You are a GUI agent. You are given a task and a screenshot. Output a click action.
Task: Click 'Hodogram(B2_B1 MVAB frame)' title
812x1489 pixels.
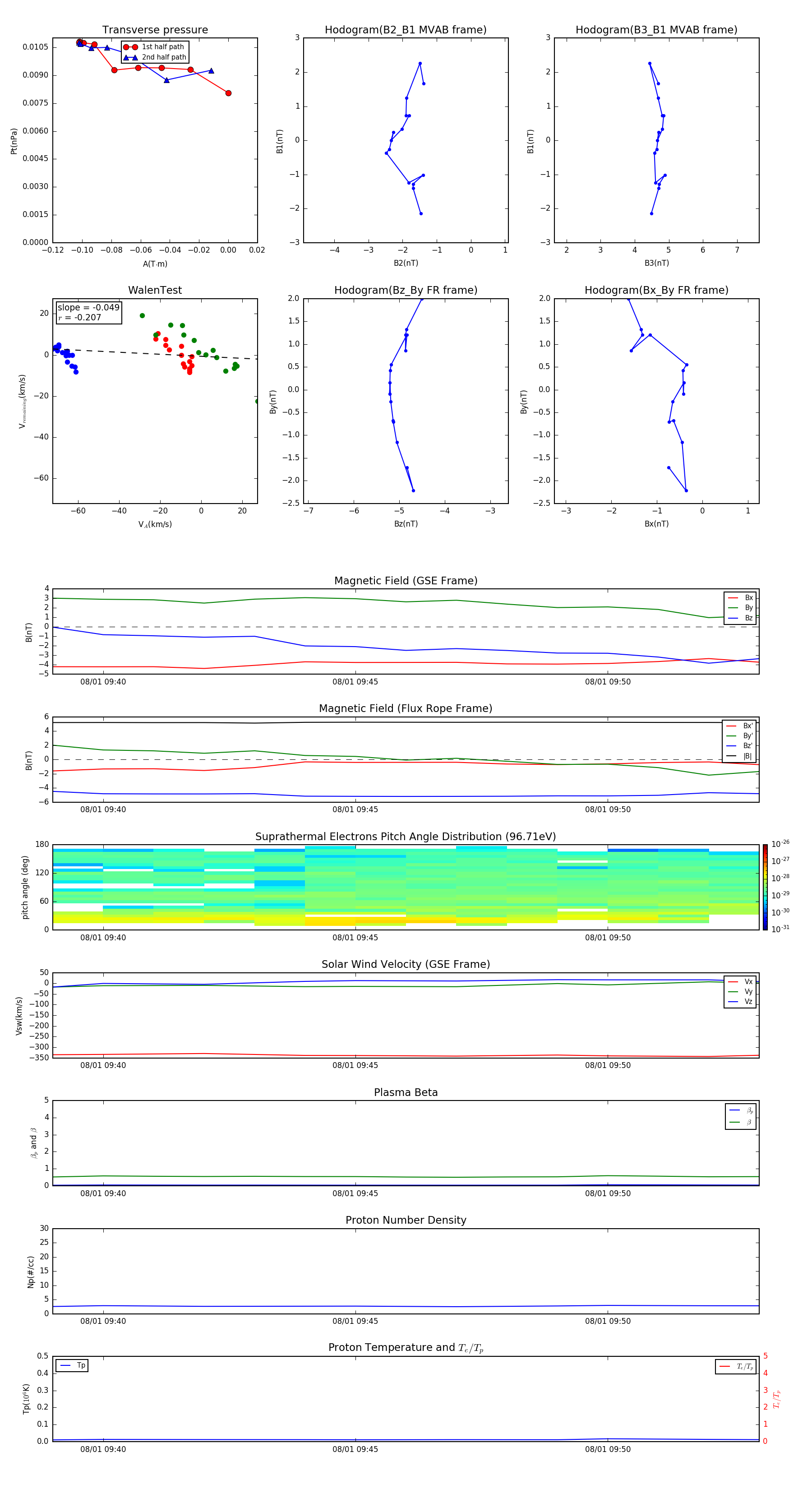tap(406, 30)
